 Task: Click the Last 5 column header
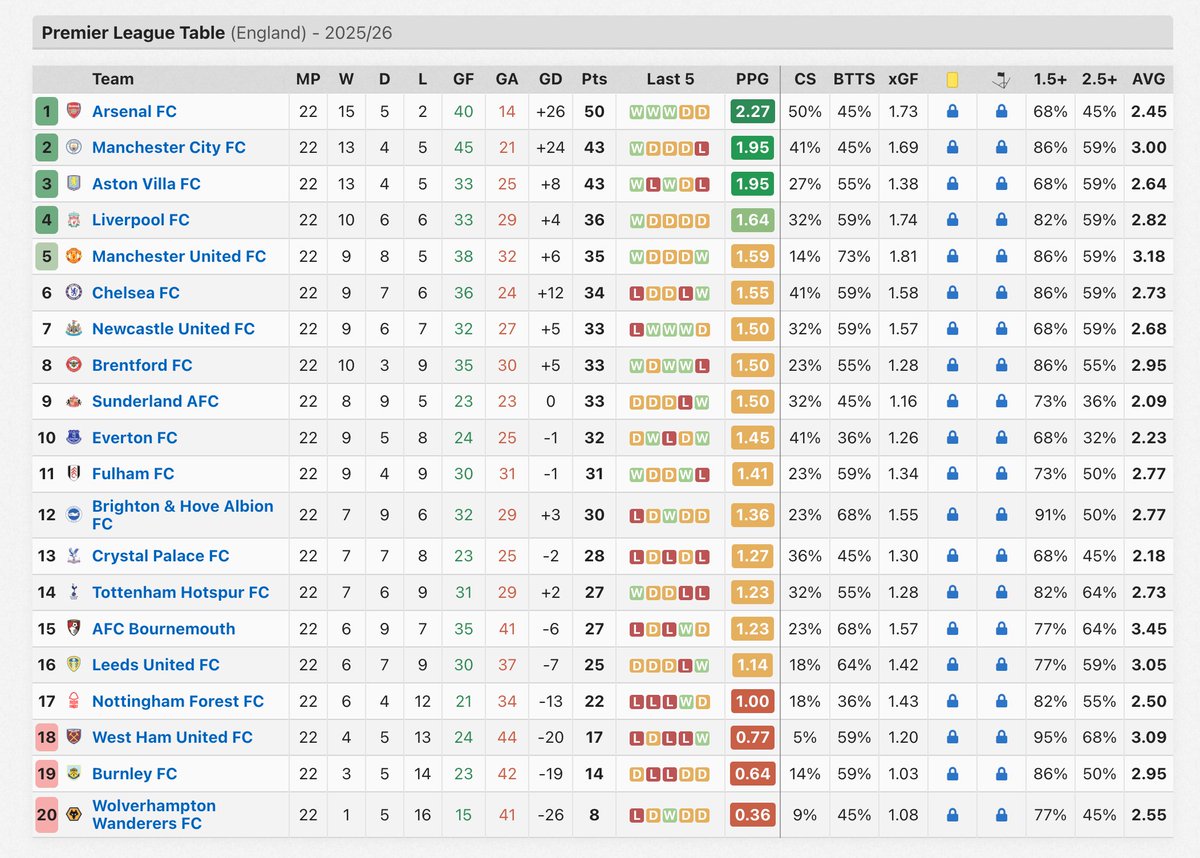pos(670,79)
